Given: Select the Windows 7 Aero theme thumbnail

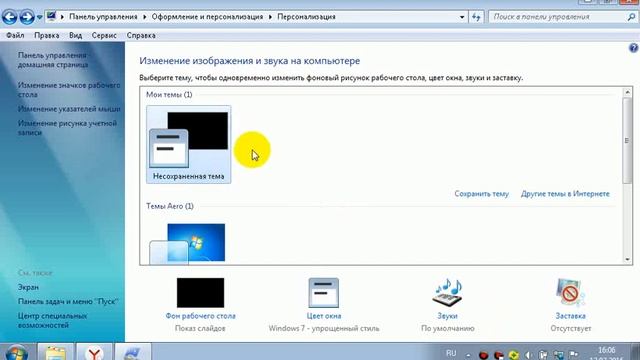Looking at the screenshot, I should tap(188, 243).
